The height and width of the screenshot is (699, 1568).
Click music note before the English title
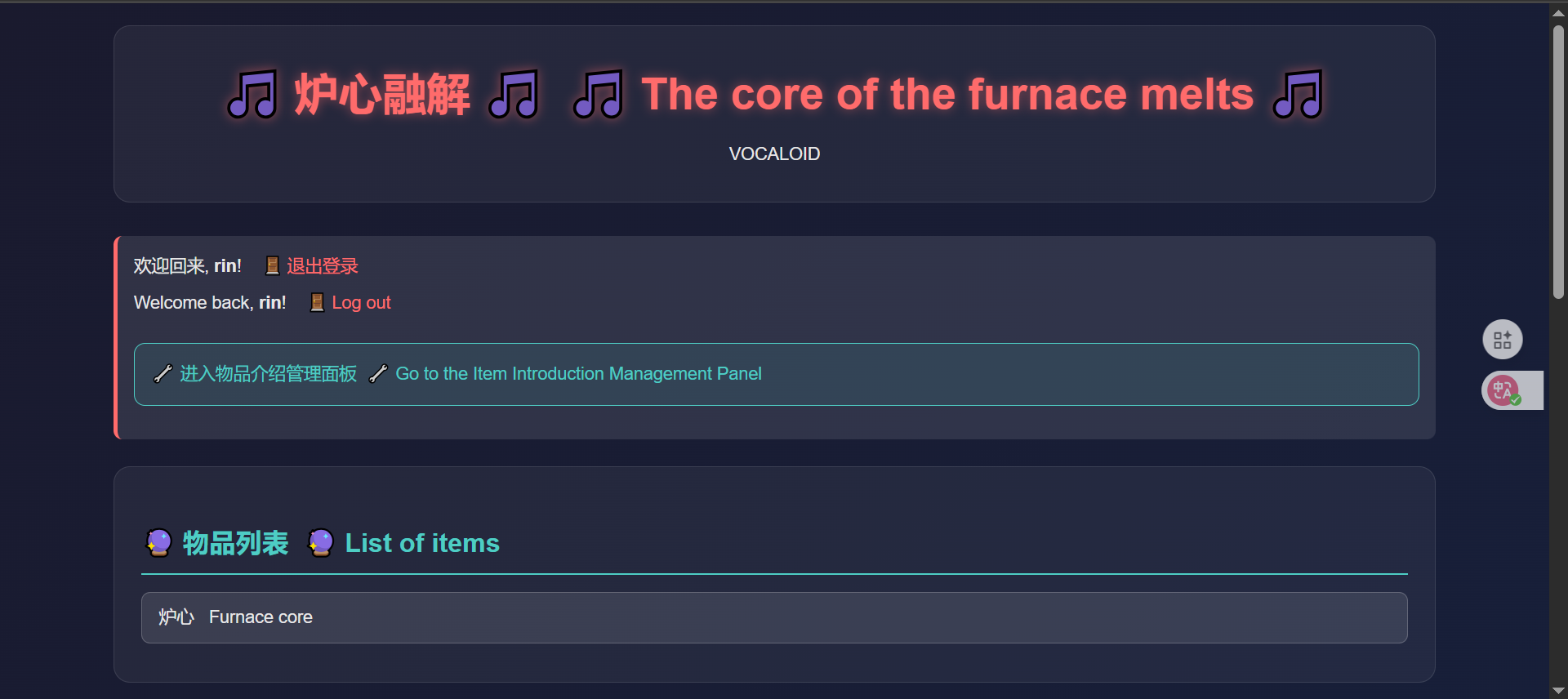[x=599, y=95]
